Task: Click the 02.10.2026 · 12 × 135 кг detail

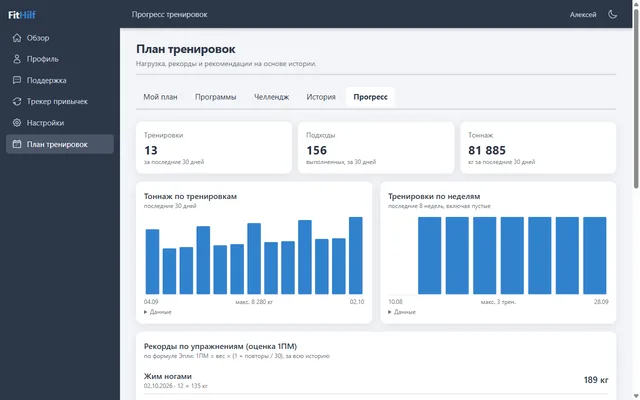Action: click(176, 386)
